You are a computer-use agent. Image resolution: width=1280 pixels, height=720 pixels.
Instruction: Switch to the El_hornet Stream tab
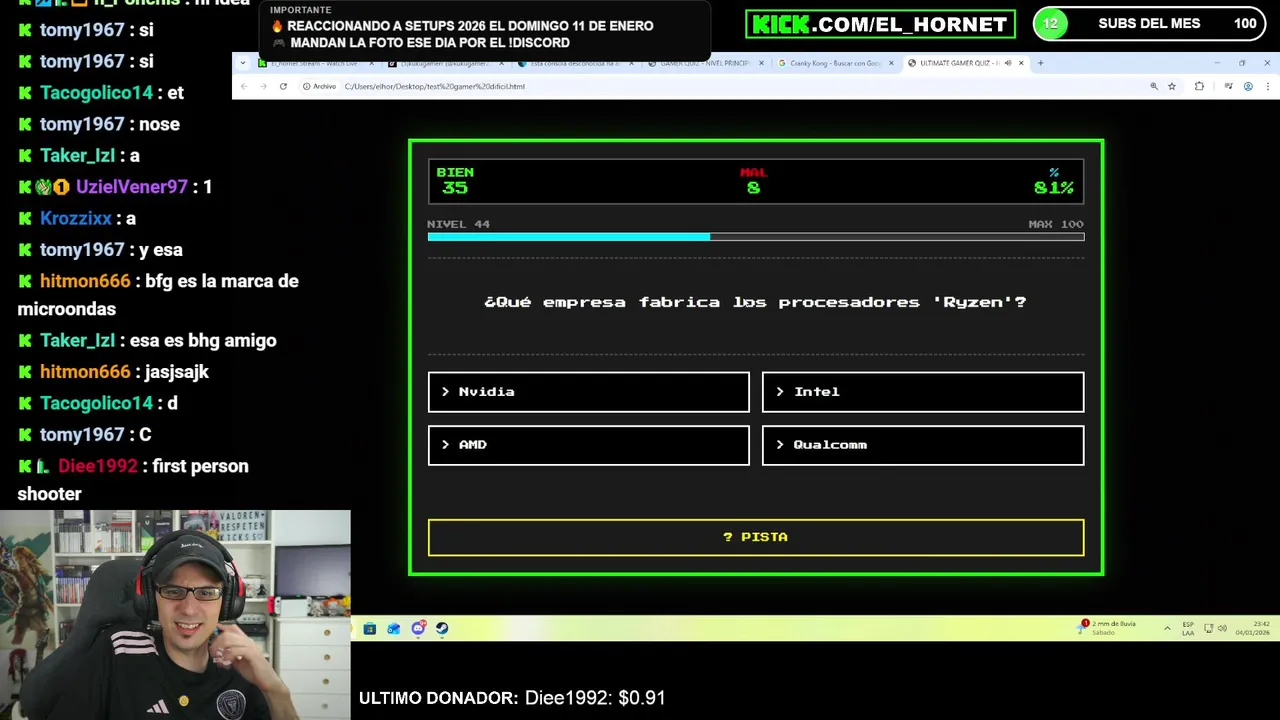tap(314, 63)
